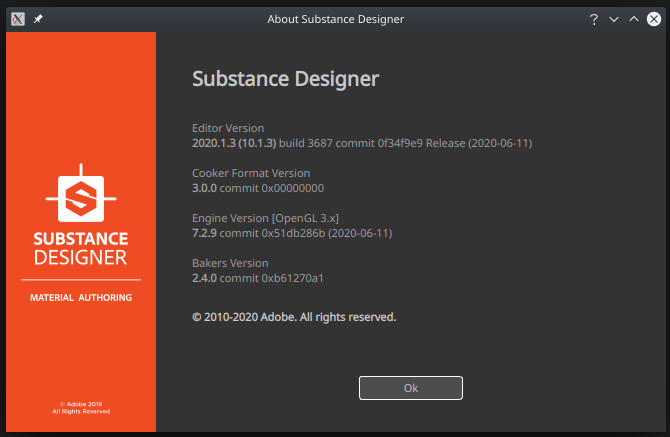Click the 2.4.0 commit 0xb61270a1 line
670x437 pixels.
pos(258,278)
